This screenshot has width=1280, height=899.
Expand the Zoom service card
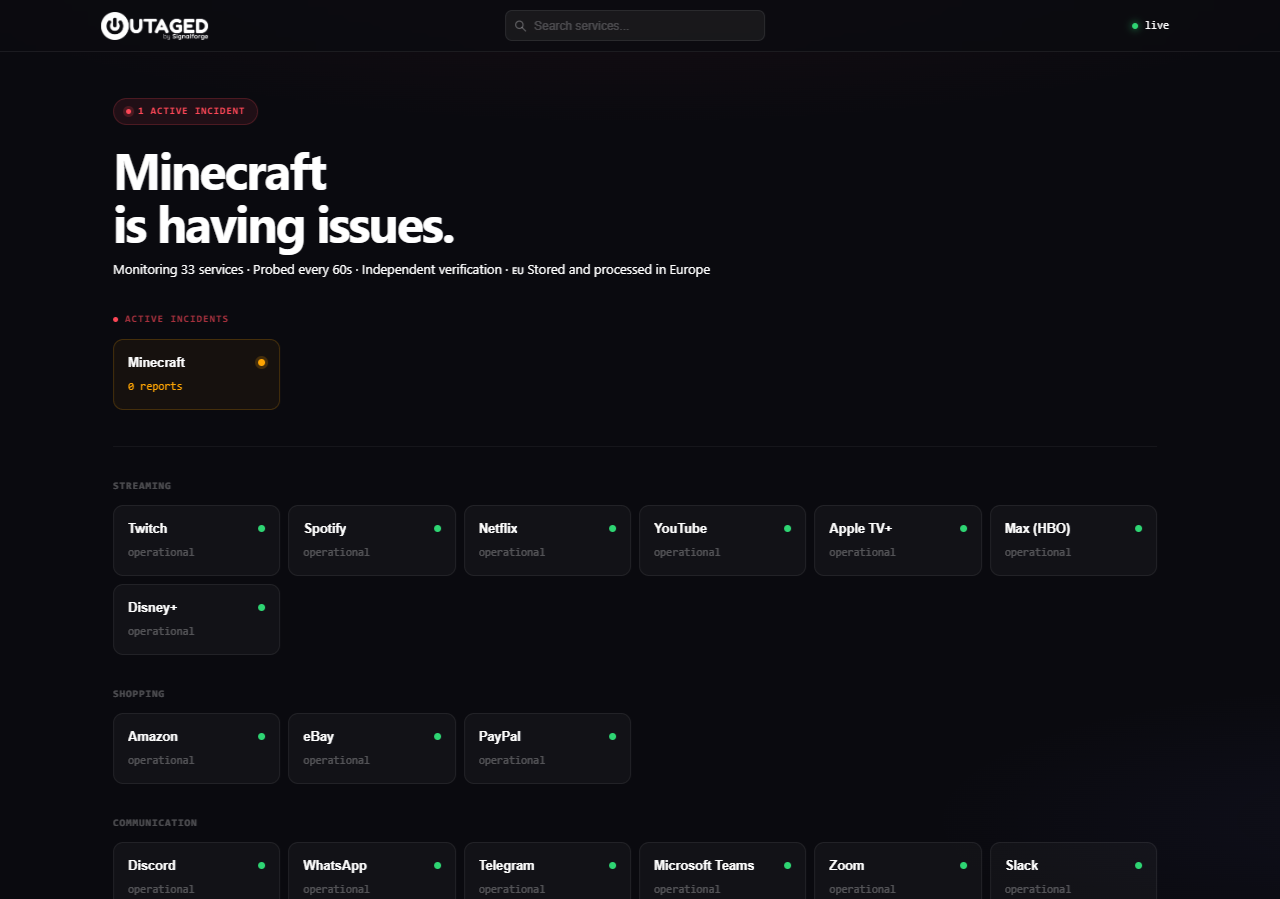click(x=897, y=870)
